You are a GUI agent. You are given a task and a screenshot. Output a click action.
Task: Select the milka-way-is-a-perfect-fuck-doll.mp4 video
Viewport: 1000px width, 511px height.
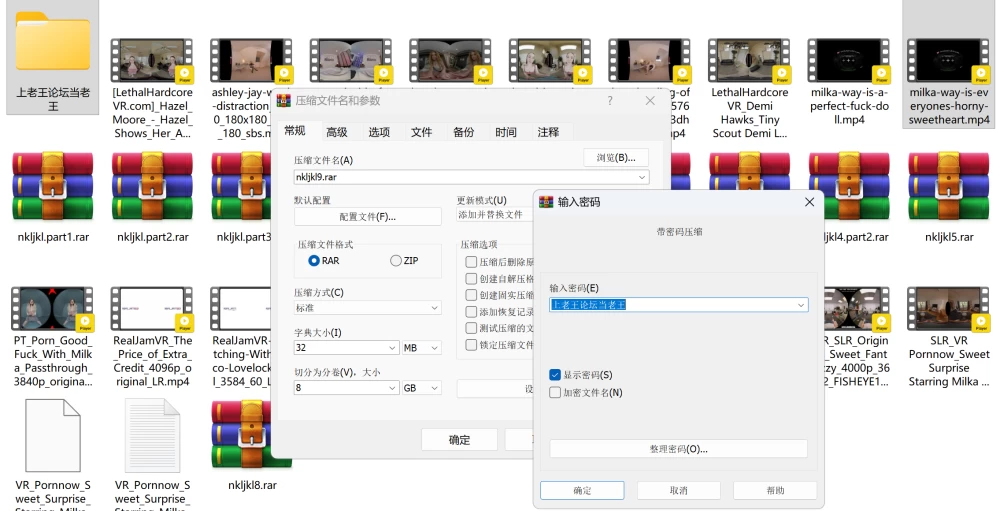pyautogui.click(x=849, y=61)
